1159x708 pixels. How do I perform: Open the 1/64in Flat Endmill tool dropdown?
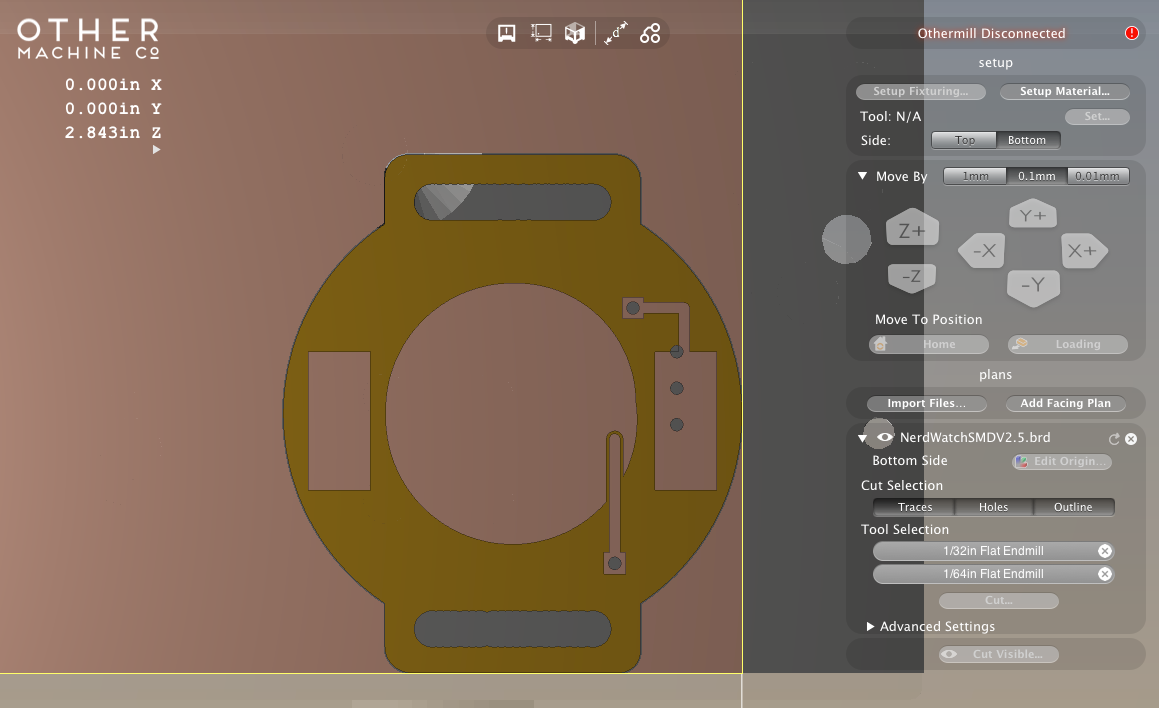(x=993, y=573)
